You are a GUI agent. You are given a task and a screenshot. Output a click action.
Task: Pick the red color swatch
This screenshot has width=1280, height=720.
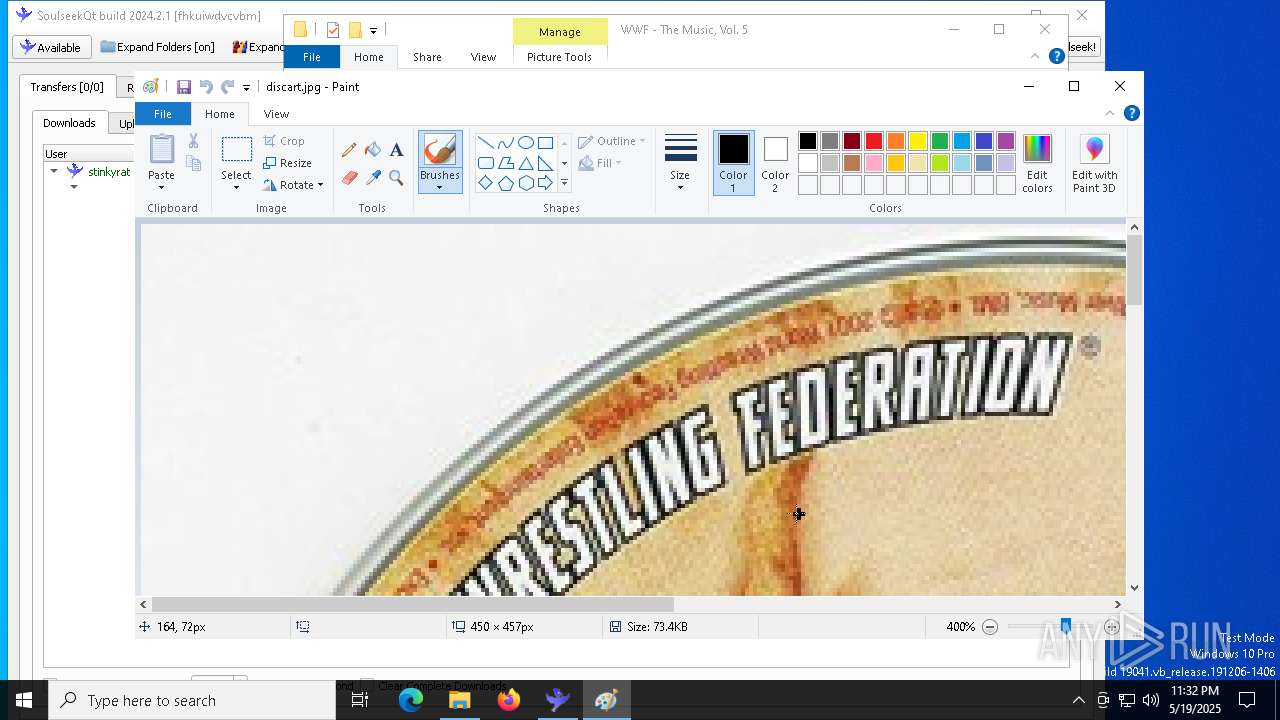click(874, 141)
